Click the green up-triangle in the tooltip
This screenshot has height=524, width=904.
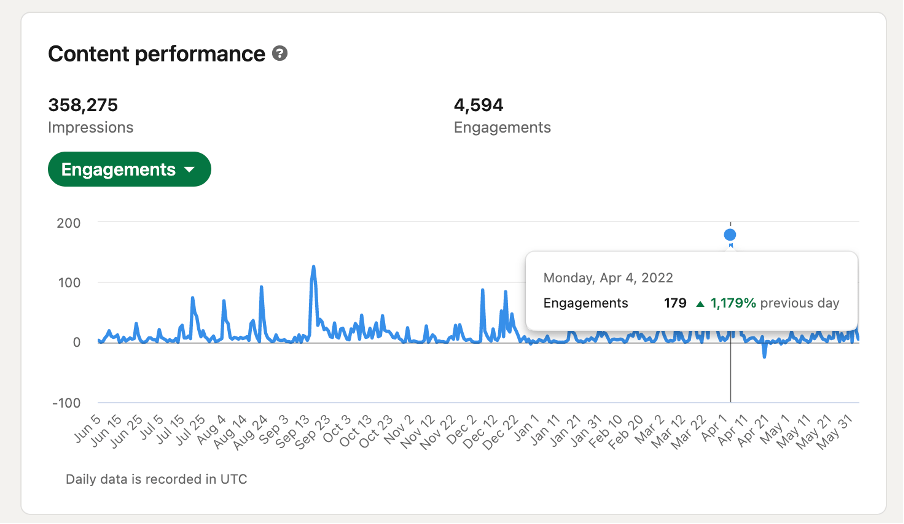pyautogui.click(x=700, y=304)
